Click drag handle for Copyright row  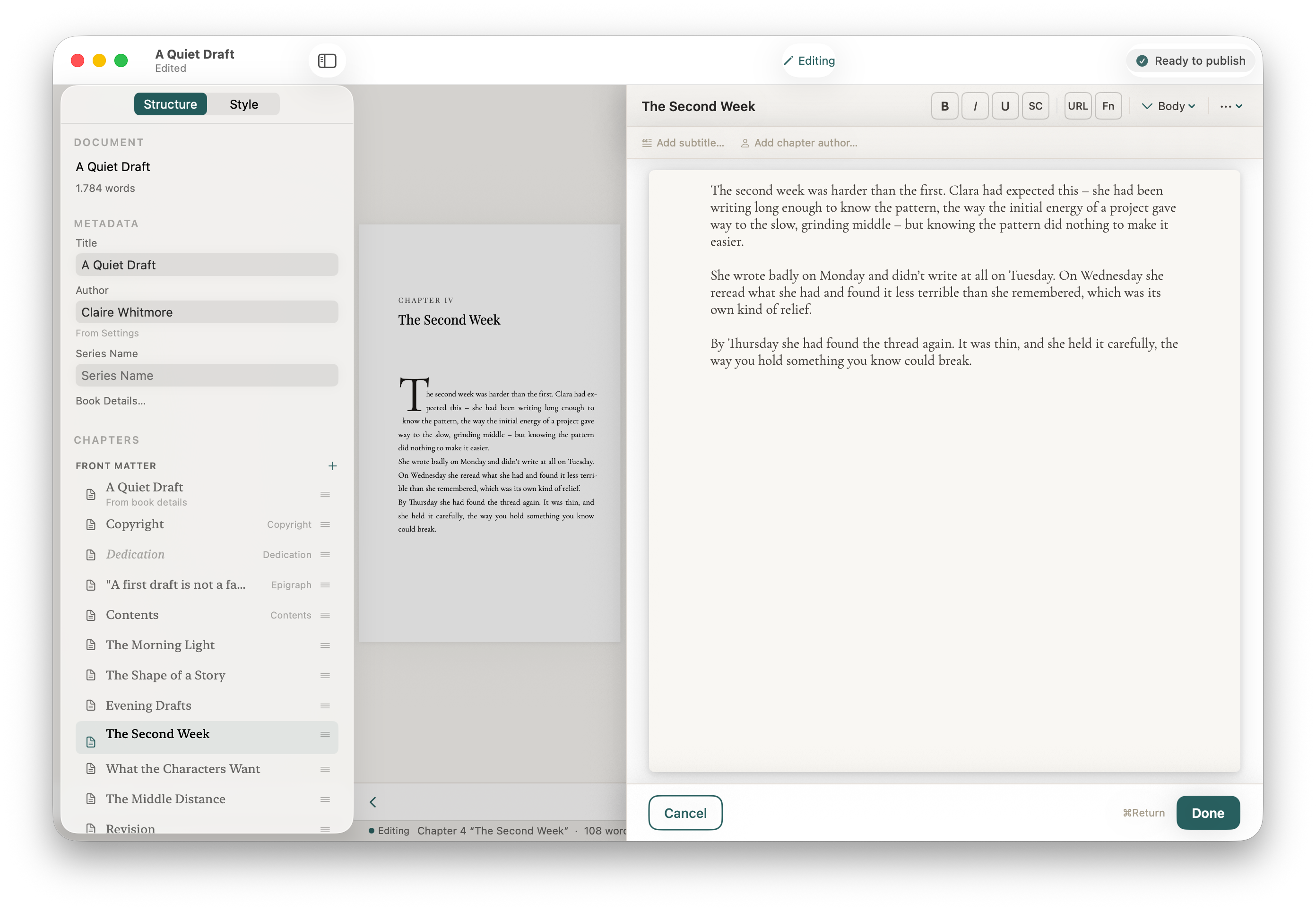325,524
